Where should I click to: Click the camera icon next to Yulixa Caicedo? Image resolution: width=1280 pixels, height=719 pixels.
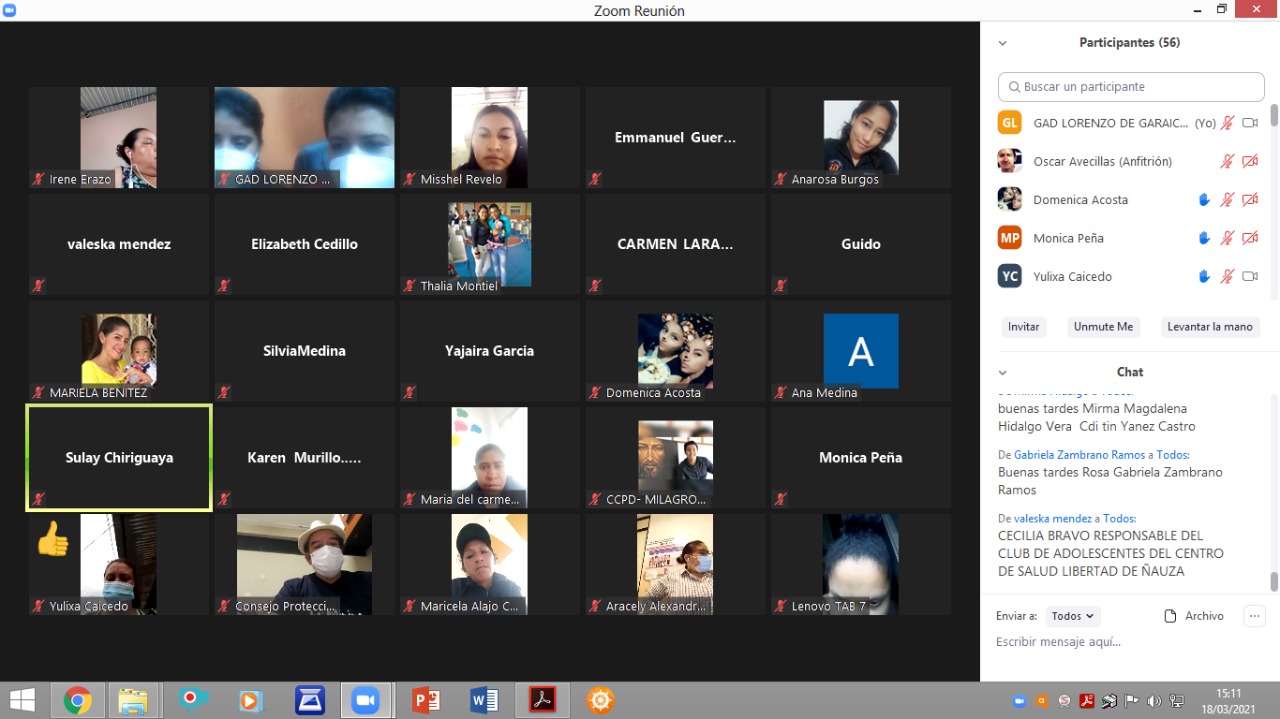(1249, 277)
